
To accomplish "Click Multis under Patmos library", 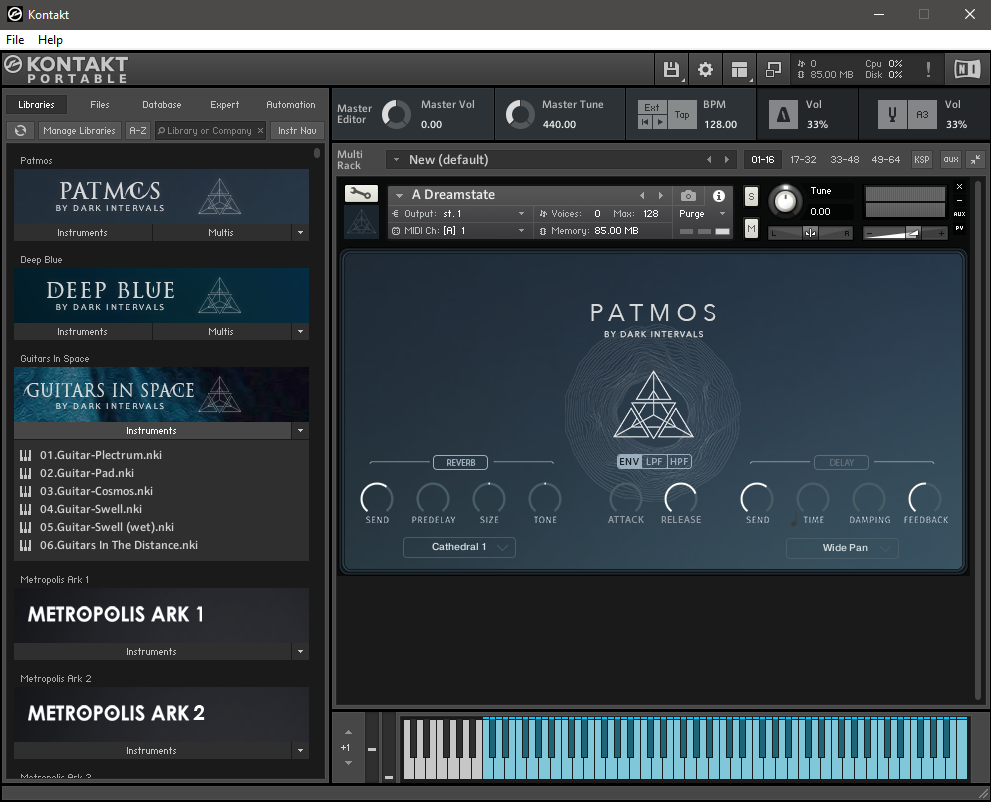I will click(221, 233).
